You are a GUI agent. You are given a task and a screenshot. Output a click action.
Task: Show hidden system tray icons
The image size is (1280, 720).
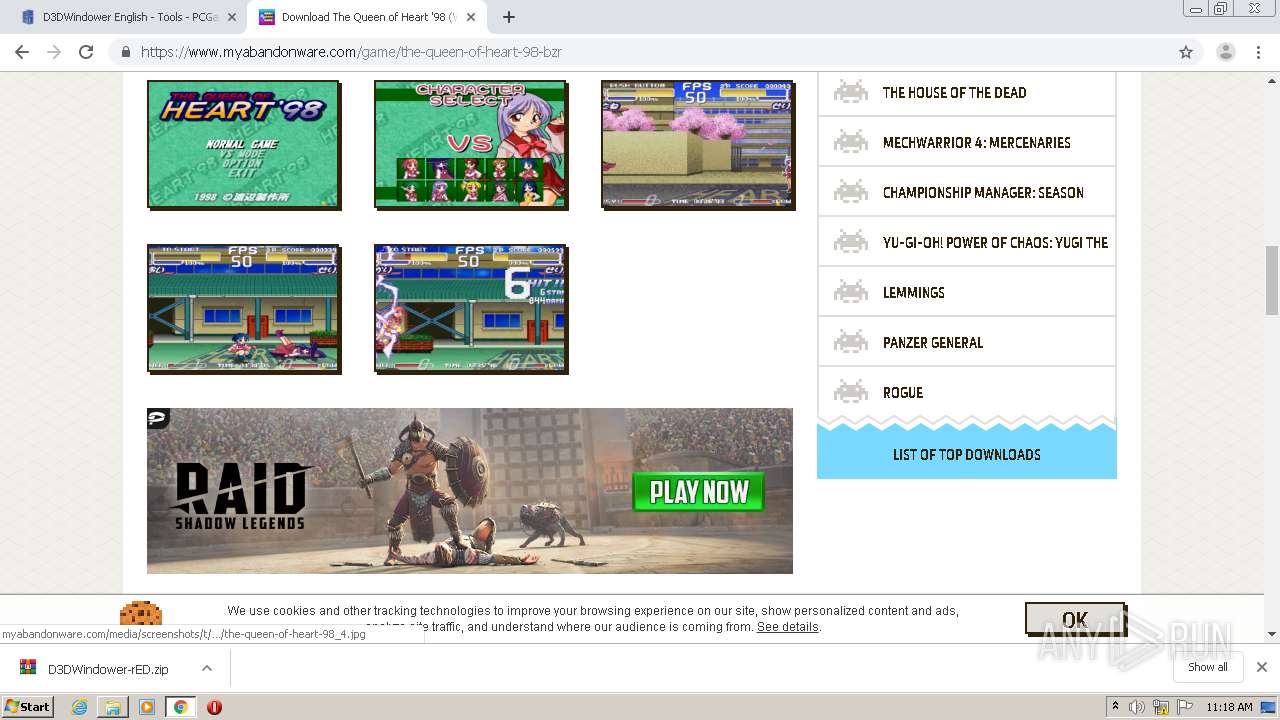[1115, 707]
